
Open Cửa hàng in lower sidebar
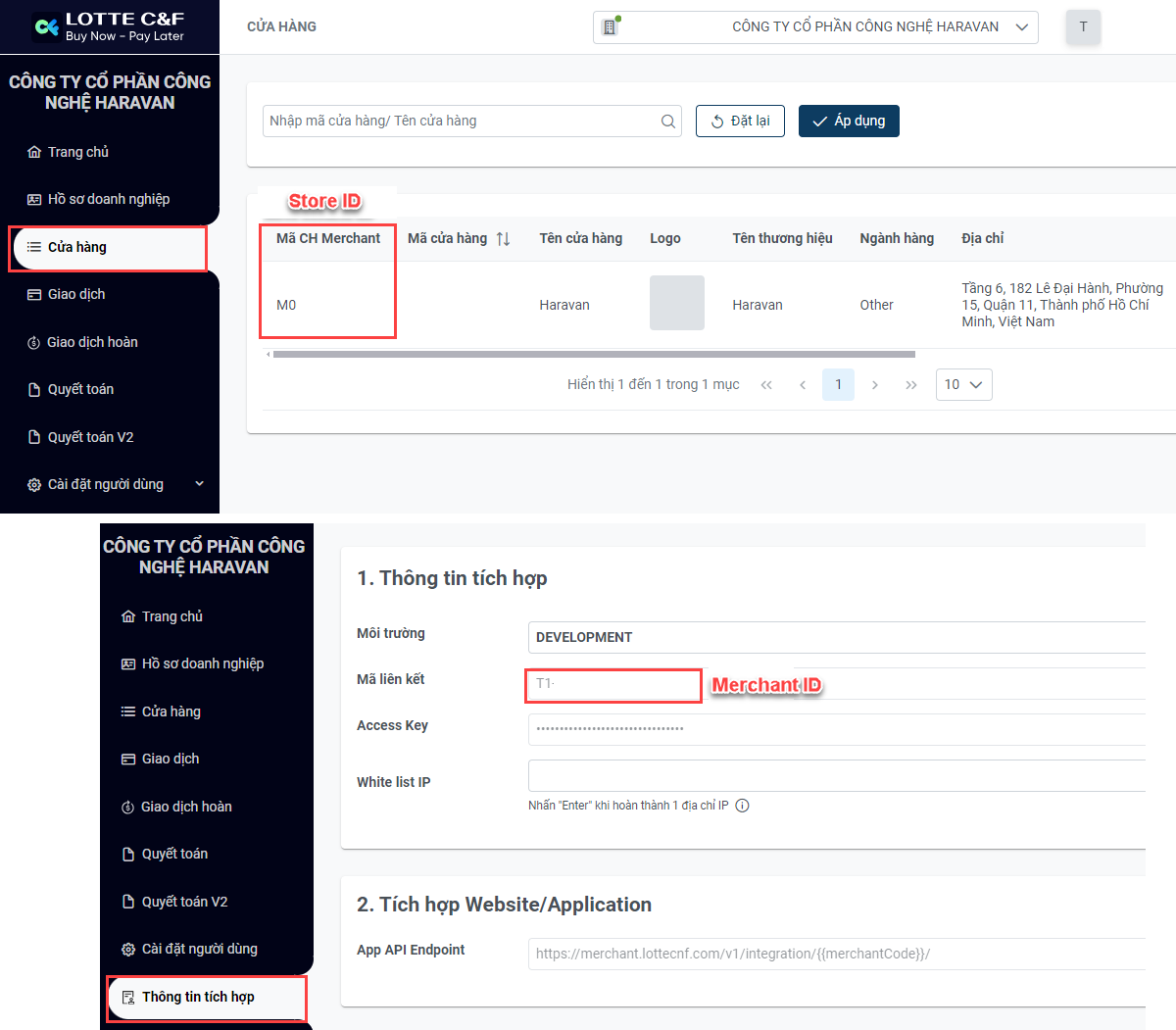tap(161, 711)
